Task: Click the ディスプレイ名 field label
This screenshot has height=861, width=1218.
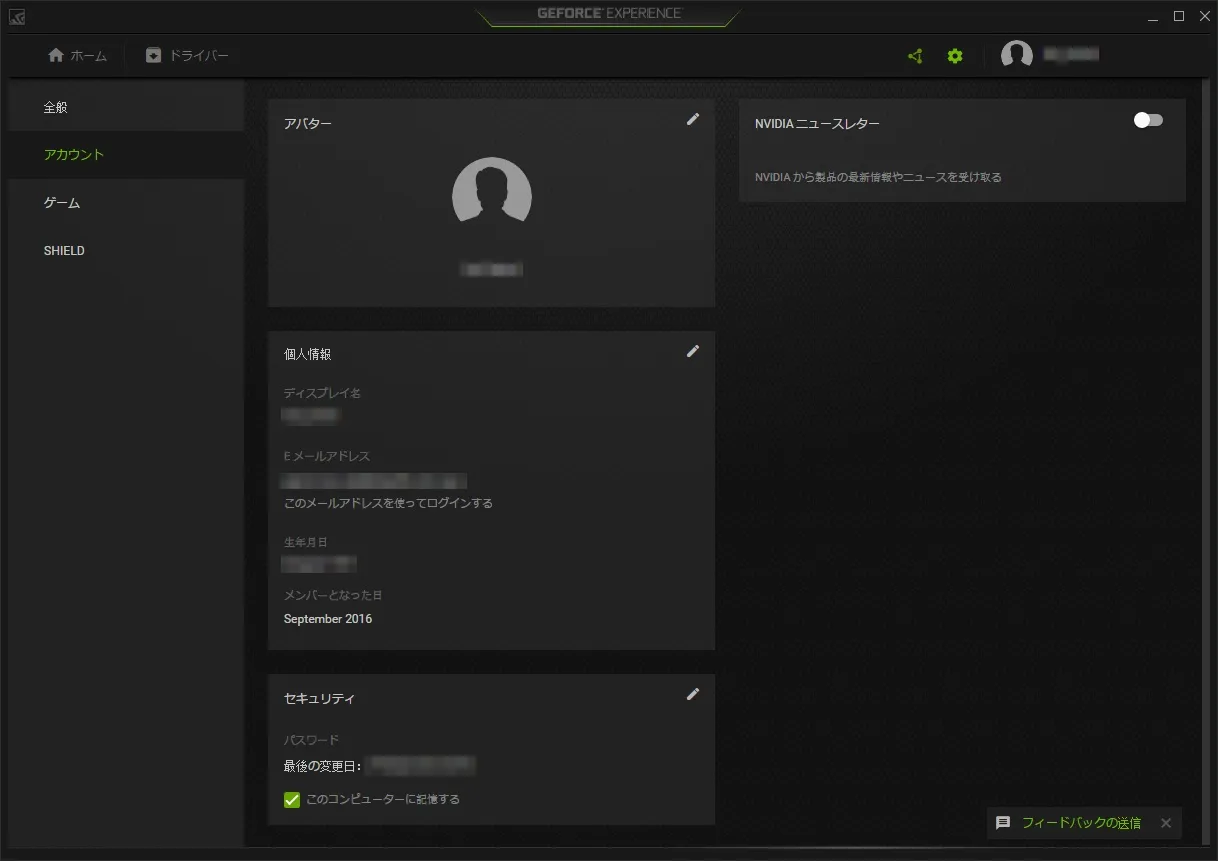Action: click(322, 393)
